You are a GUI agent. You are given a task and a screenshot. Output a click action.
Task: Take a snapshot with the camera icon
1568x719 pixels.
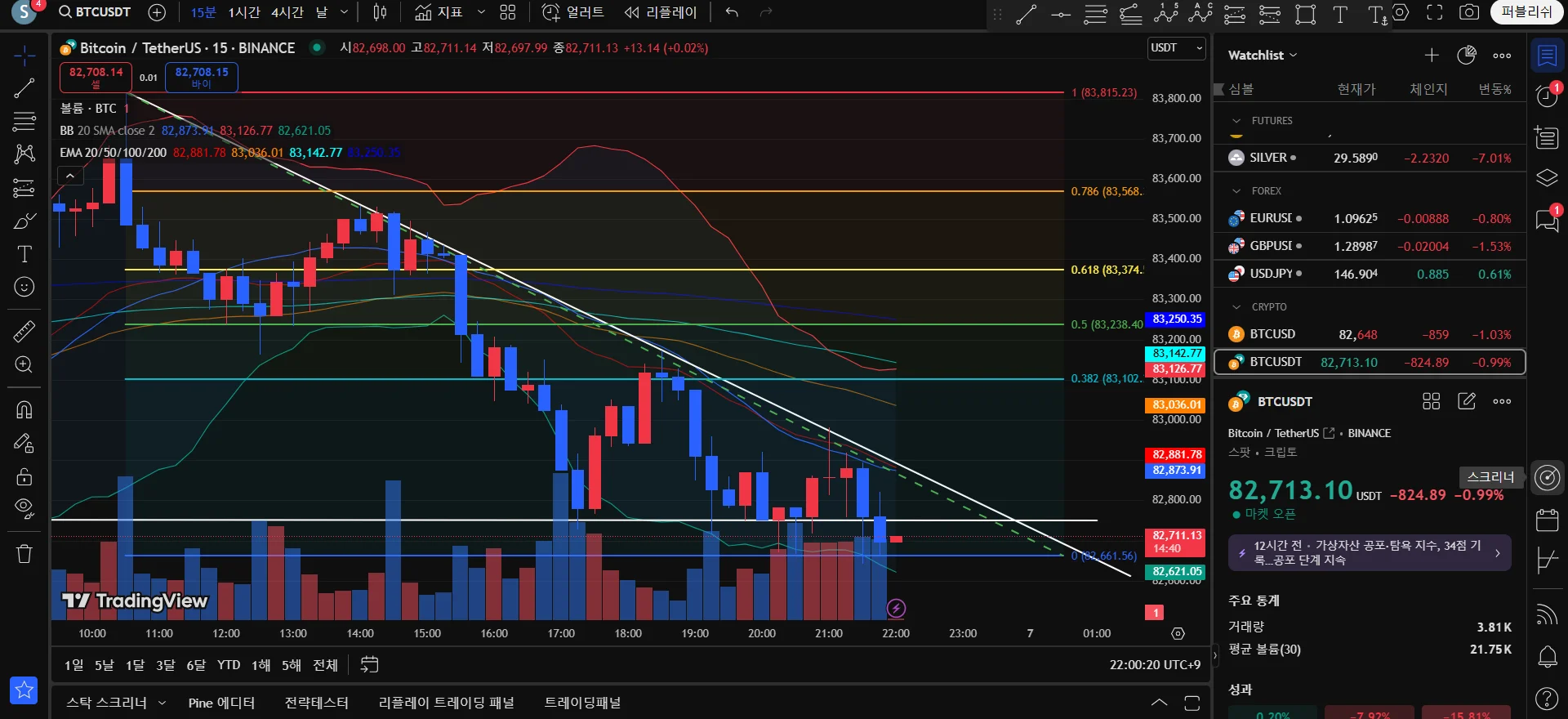(1468, 12)
